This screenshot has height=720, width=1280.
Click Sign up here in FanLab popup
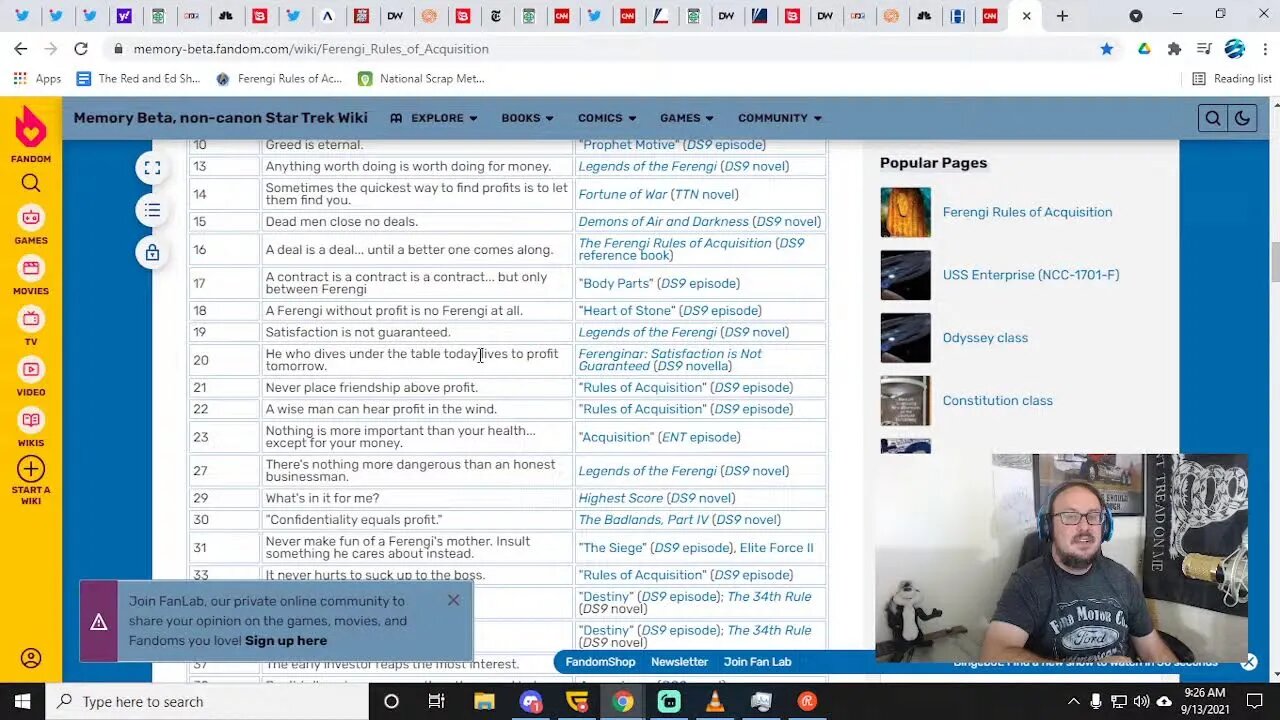tap(286, 641)
